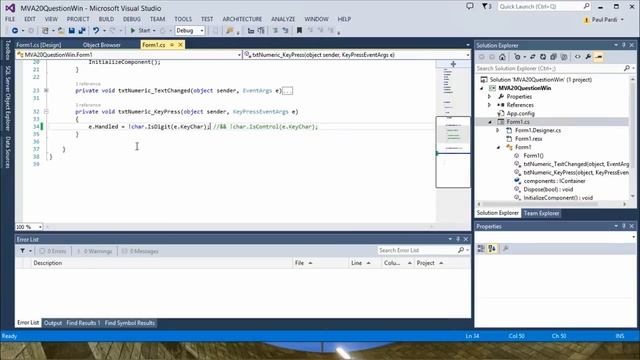Expand the Form1.Designer.cs node
Image resolution: width=640 pixels, height=360 pixels.
pos(498,130)
